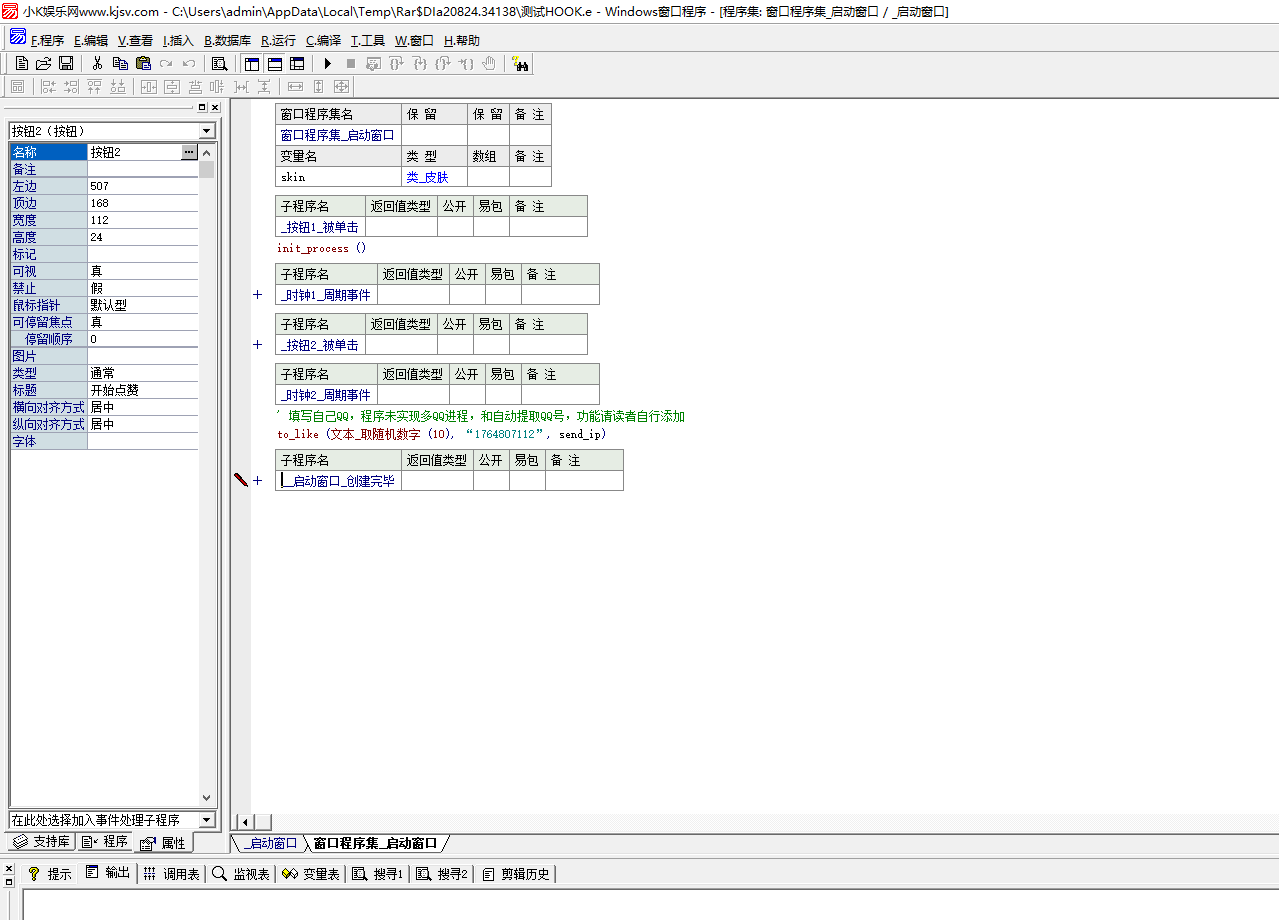Image resolution: width=1279 pixels, height=920 pixels.
Task: Click the 易语言 app icon beside F.程序
Action: pos(18,39)
